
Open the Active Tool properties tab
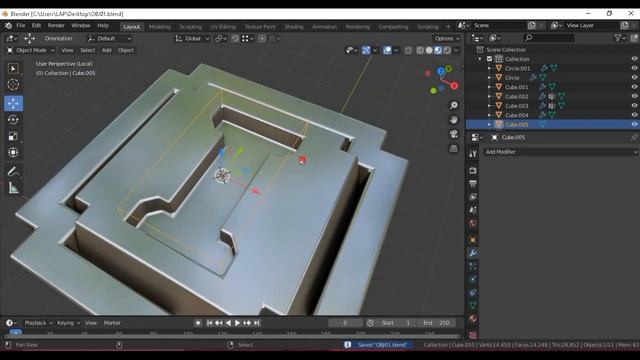[473, 153]
